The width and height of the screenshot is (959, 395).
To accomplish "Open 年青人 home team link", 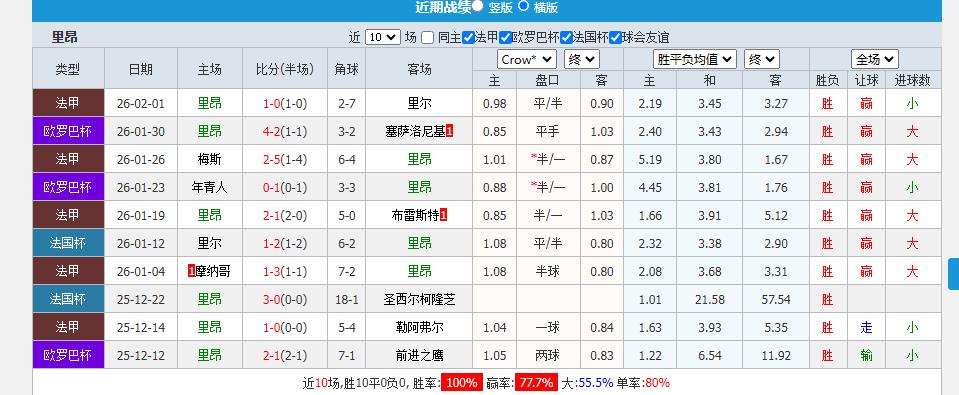I will pos(210,188).
